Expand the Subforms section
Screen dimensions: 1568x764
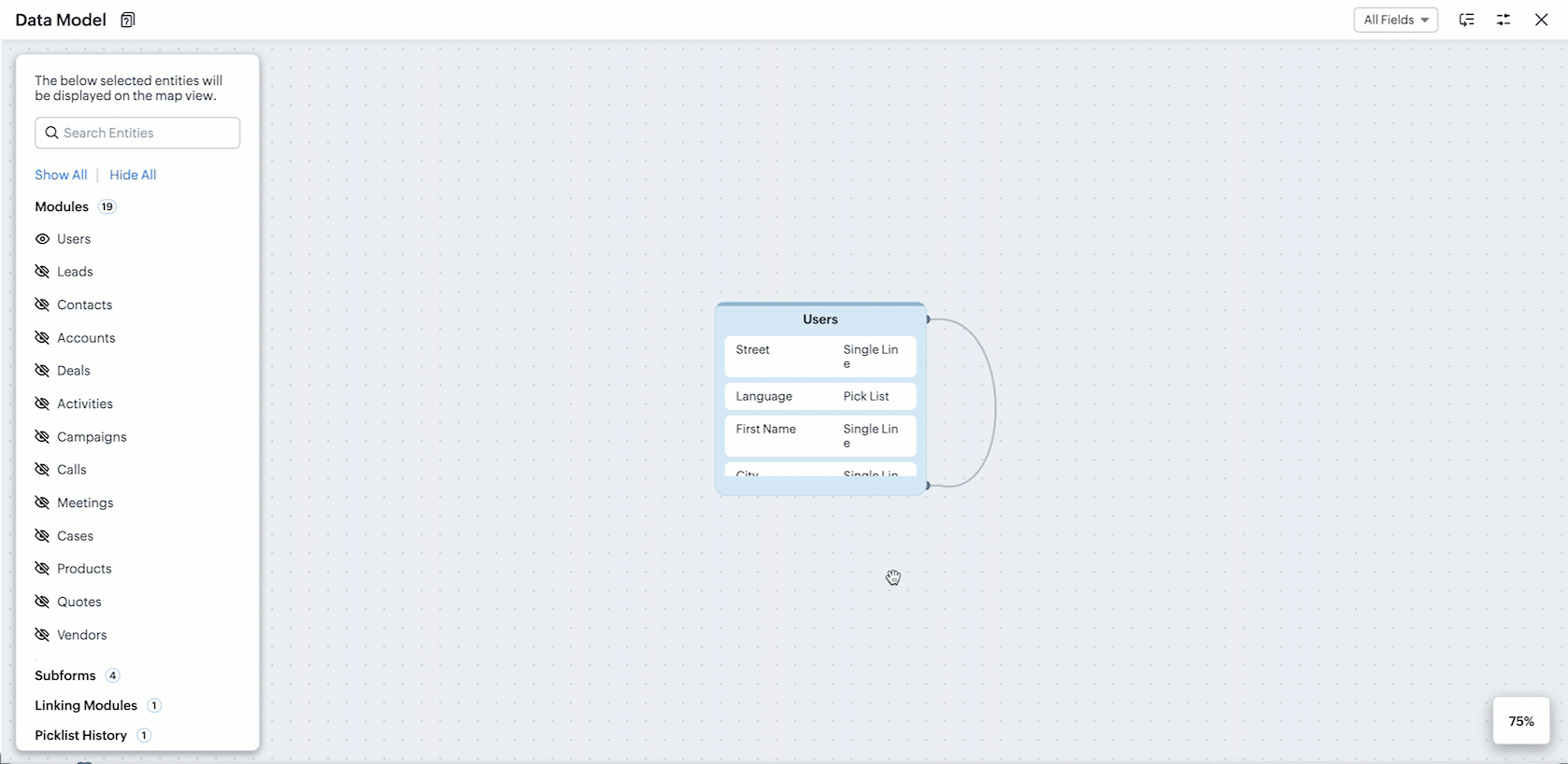(78, 675)
